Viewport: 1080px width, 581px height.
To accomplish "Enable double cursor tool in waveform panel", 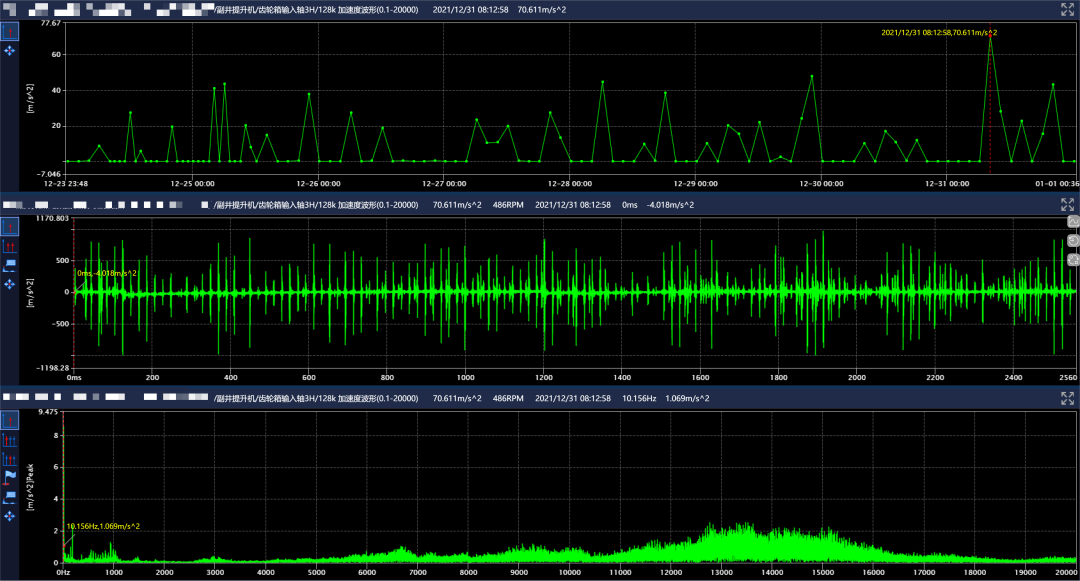I will [10, 246].
